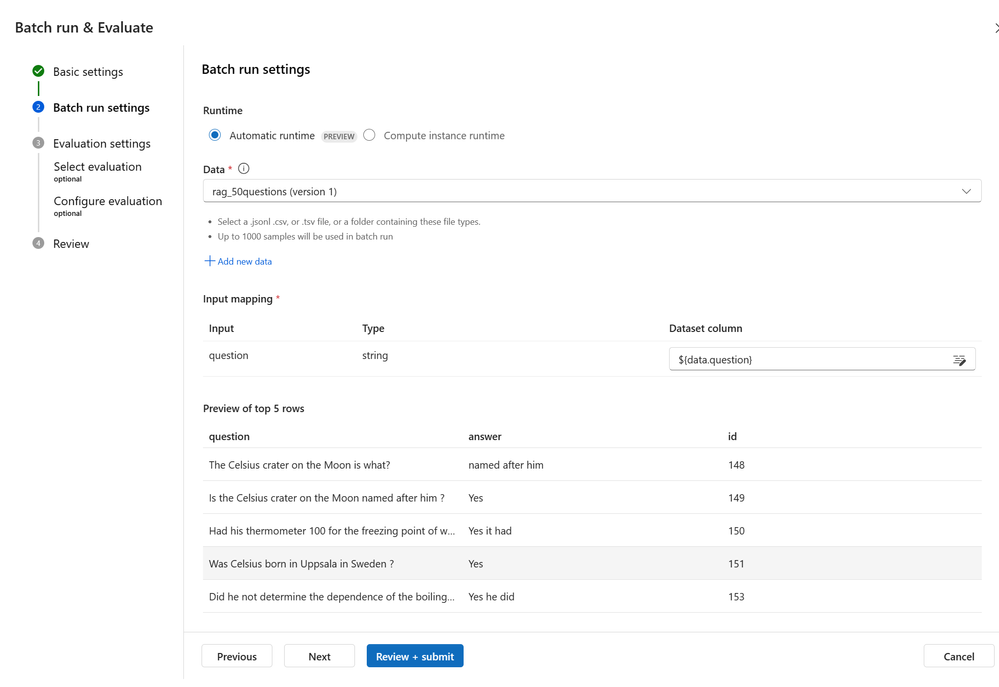Open the Data dropdown rag_50questions
The image size is (999, 687).
[592, 191]
